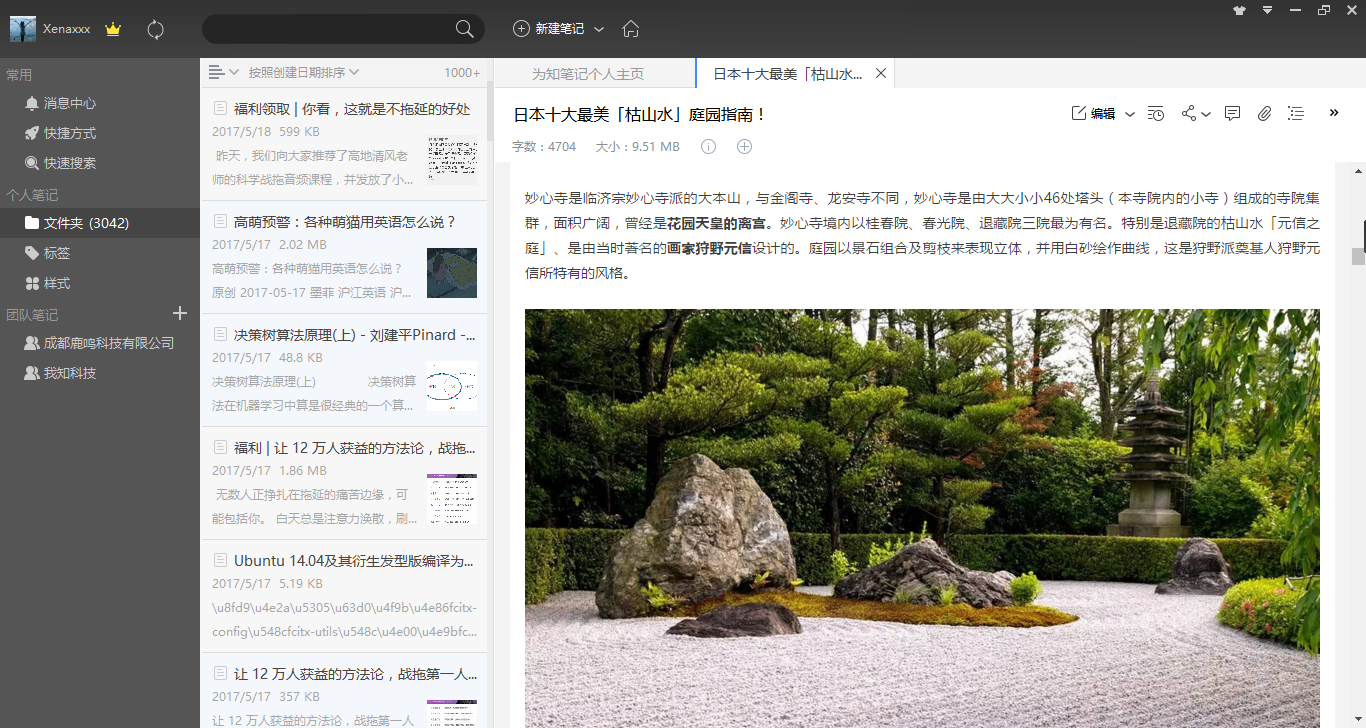Open the note version history icon

1156,114
